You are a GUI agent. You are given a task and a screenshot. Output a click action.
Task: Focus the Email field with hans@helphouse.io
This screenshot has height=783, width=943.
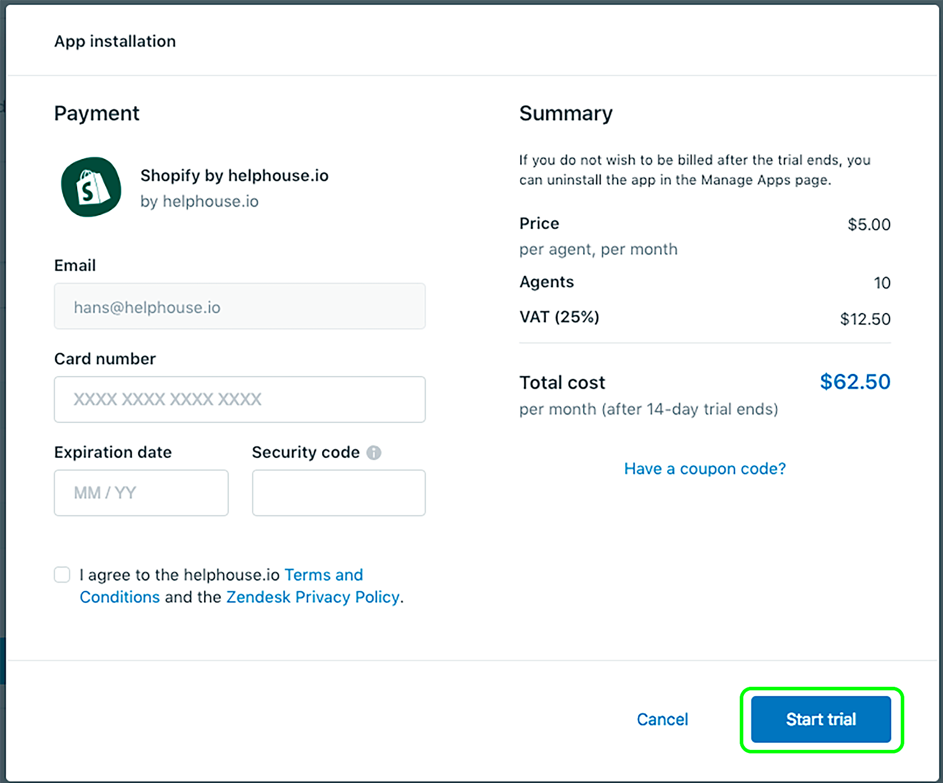coord(240,307)
